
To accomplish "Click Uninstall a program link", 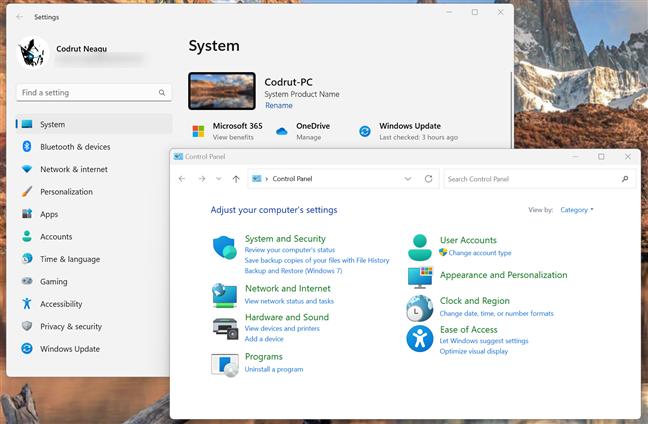I will (x=274, y=369).
